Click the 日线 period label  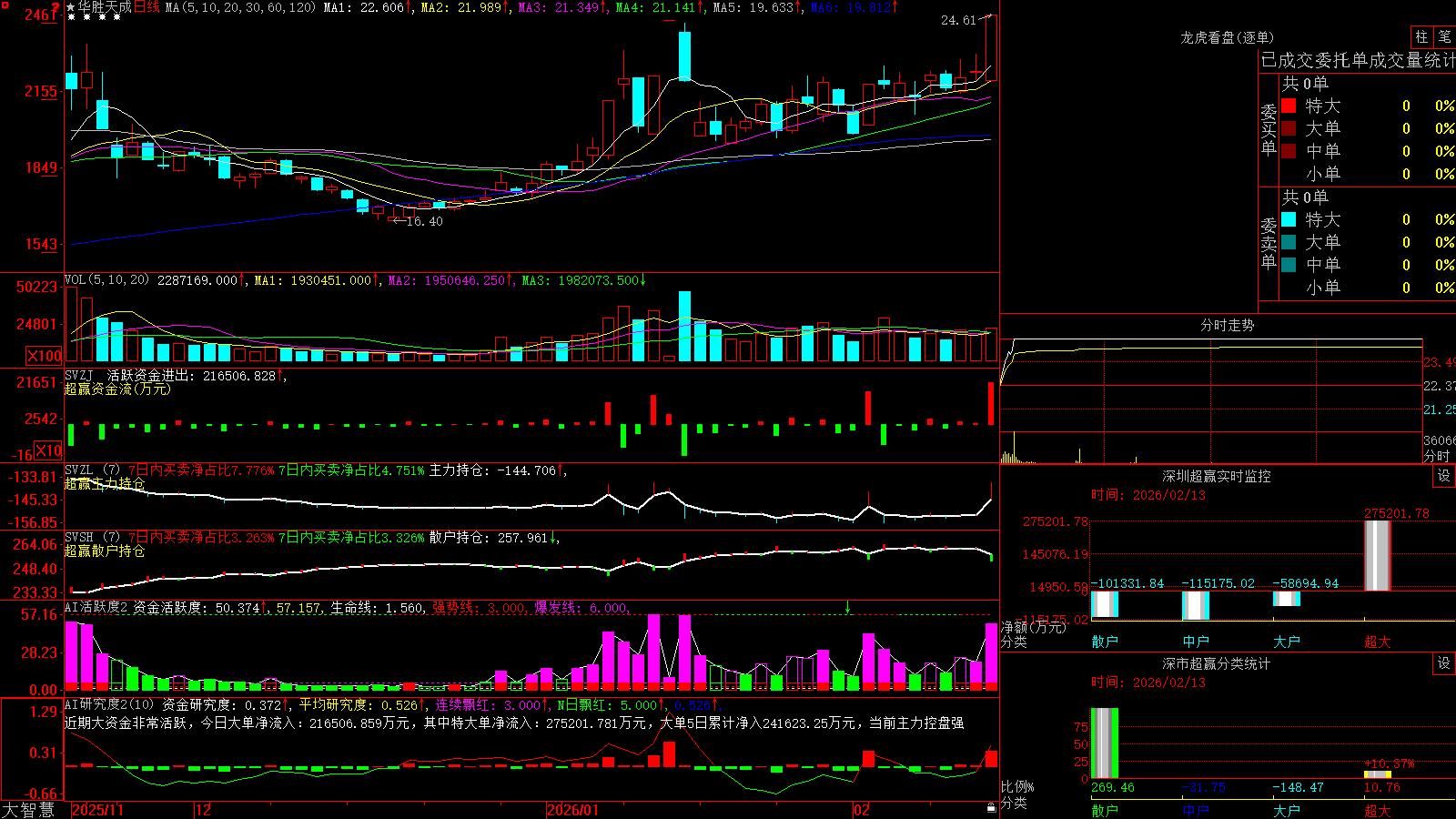coord(147,7)
